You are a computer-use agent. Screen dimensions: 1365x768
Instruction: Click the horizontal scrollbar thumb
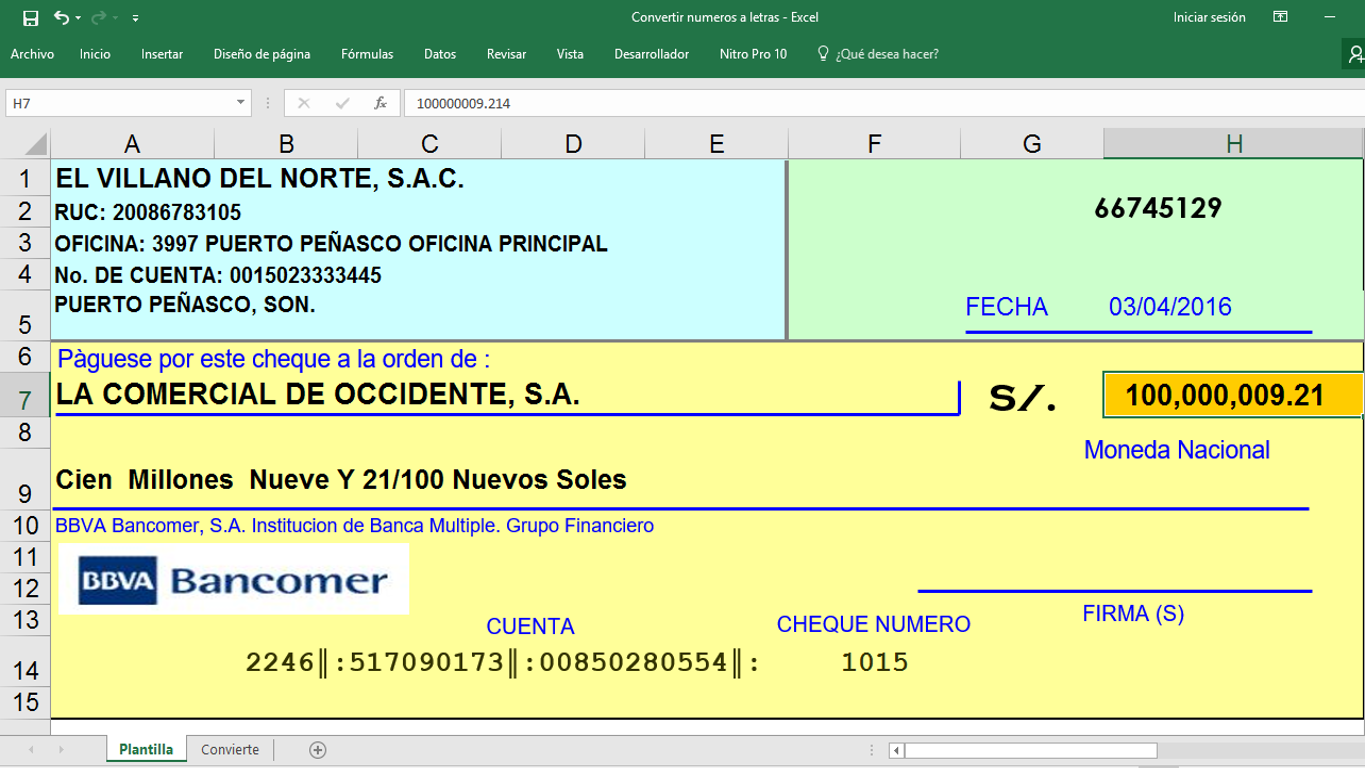pyautogui.click(x=1031, y=750)
